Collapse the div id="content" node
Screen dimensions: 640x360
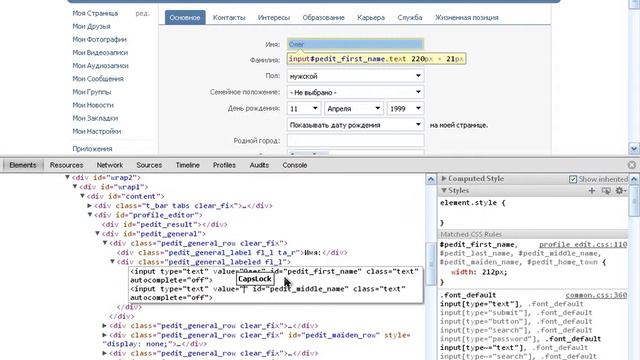(82, 196)
